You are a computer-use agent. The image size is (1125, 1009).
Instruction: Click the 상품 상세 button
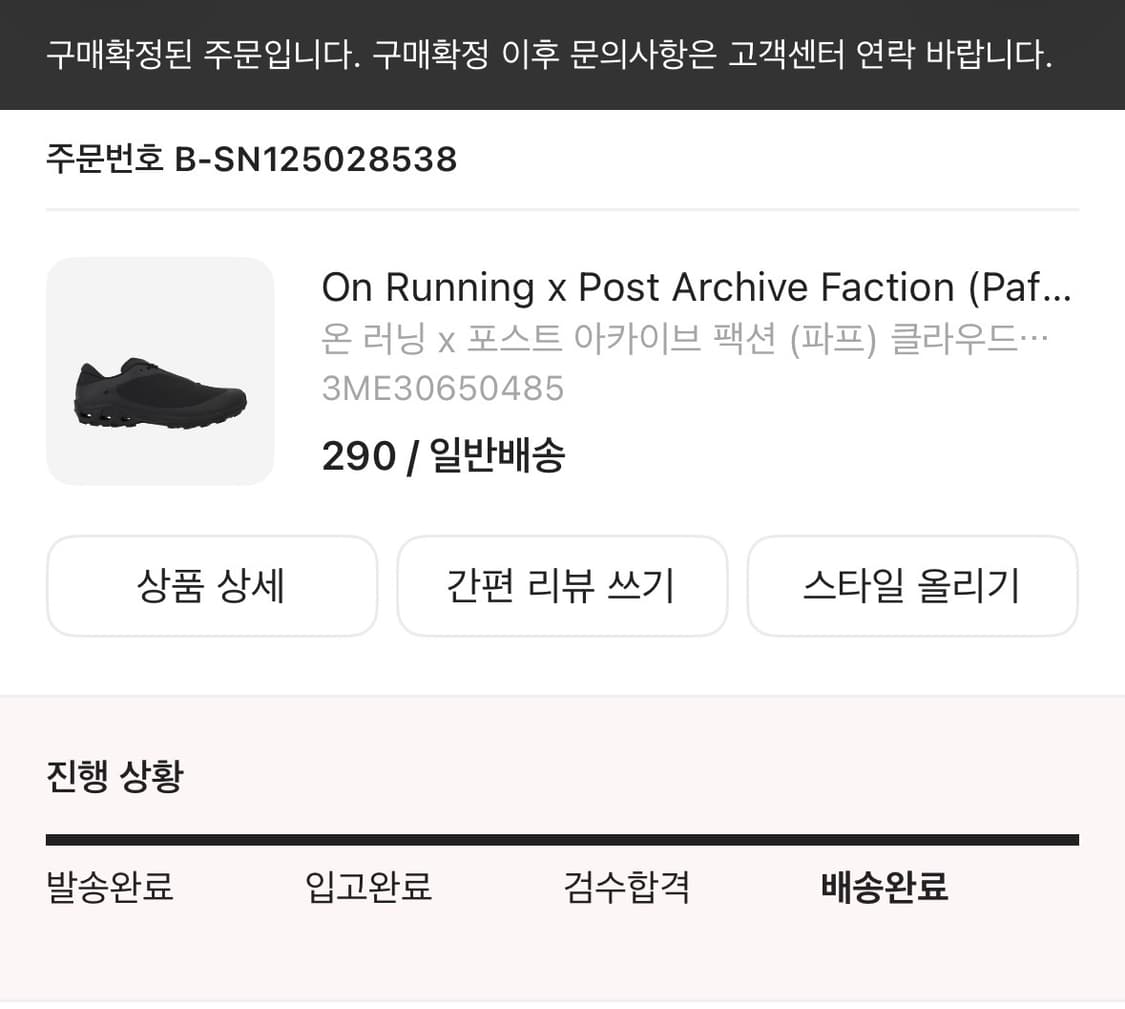coord(211,586)
